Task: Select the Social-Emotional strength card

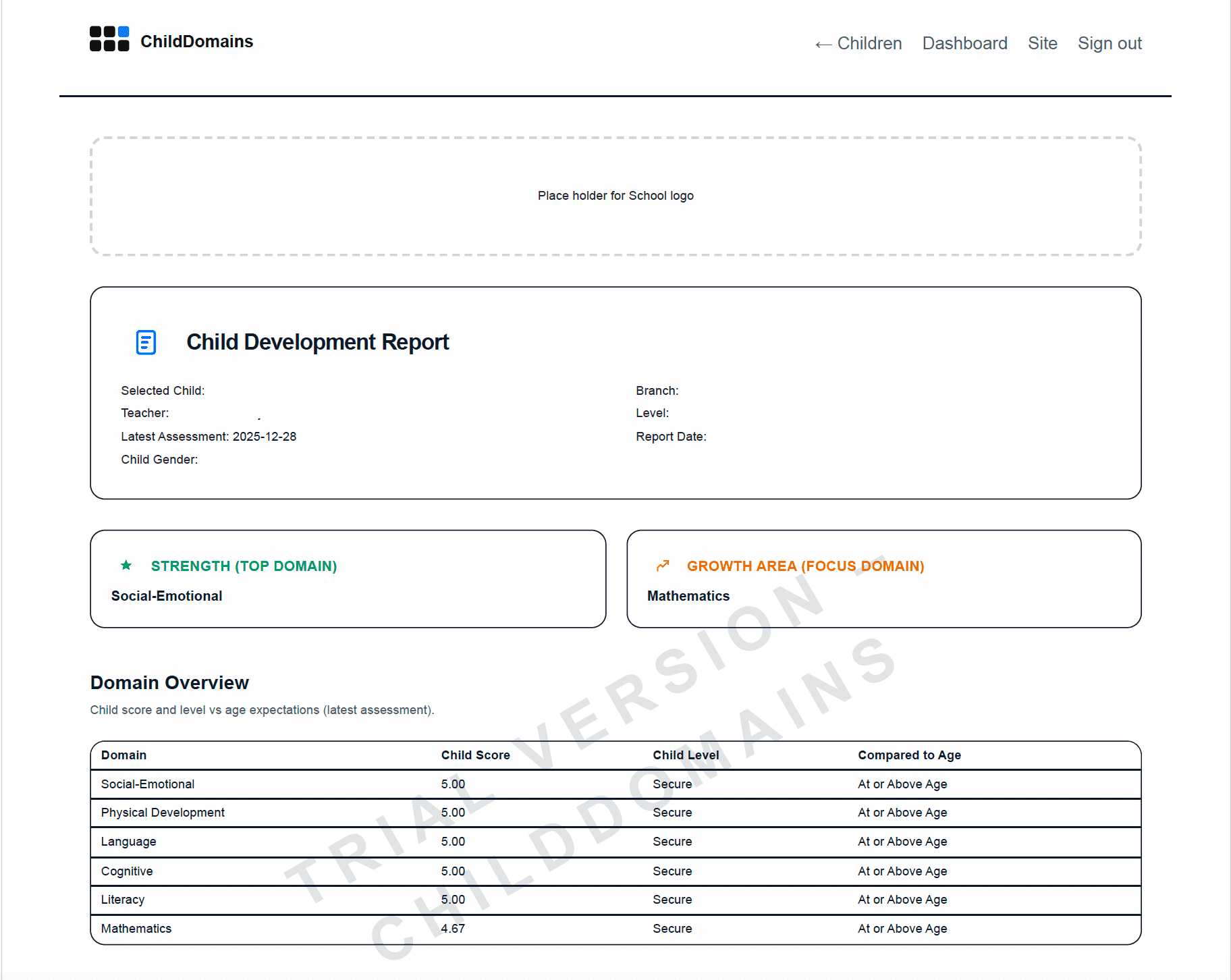Action: 348,579
